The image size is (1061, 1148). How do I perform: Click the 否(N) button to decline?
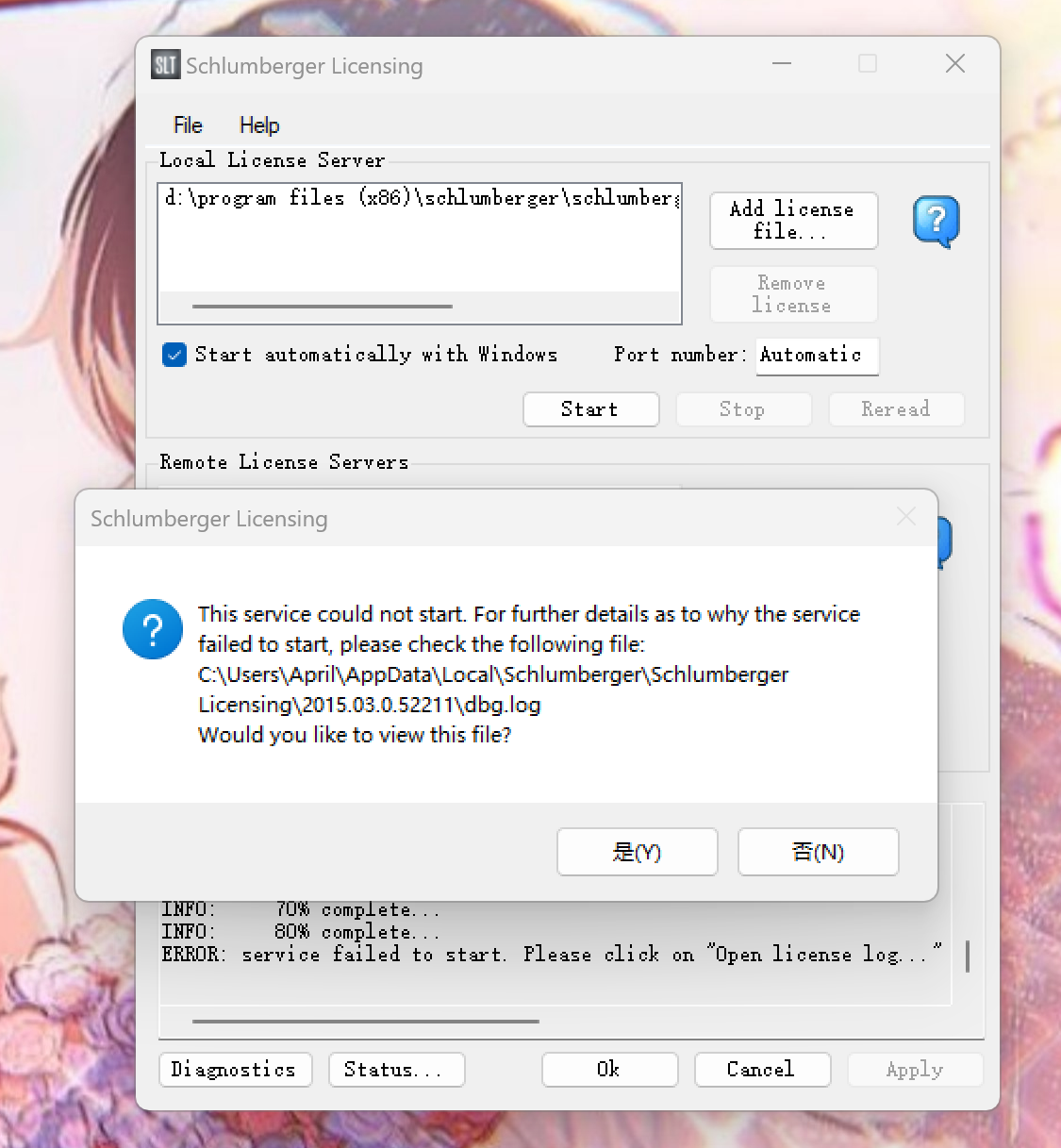(819, 852)
